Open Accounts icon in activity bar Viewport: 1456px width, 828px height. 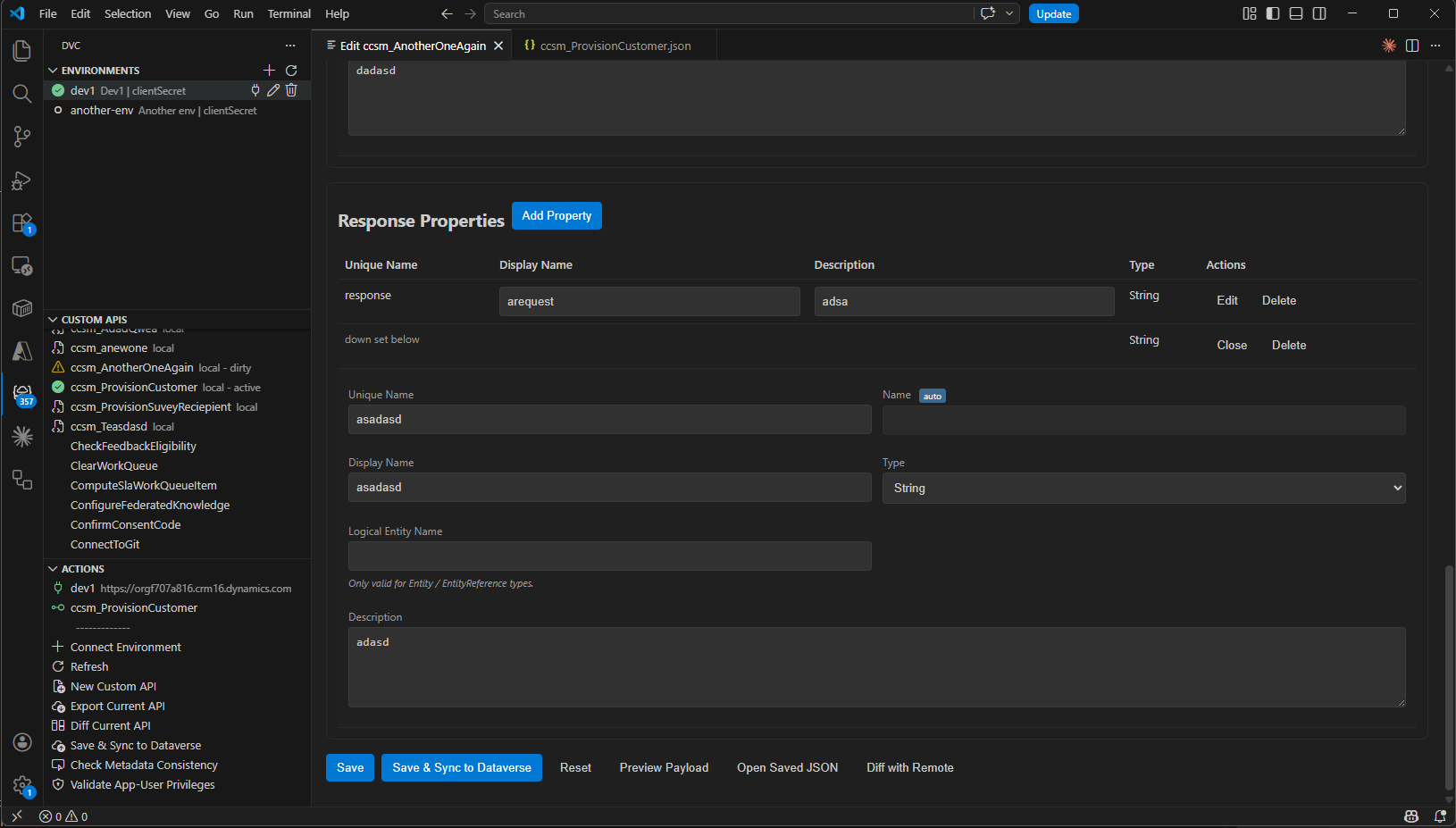[x=22, y=742]
